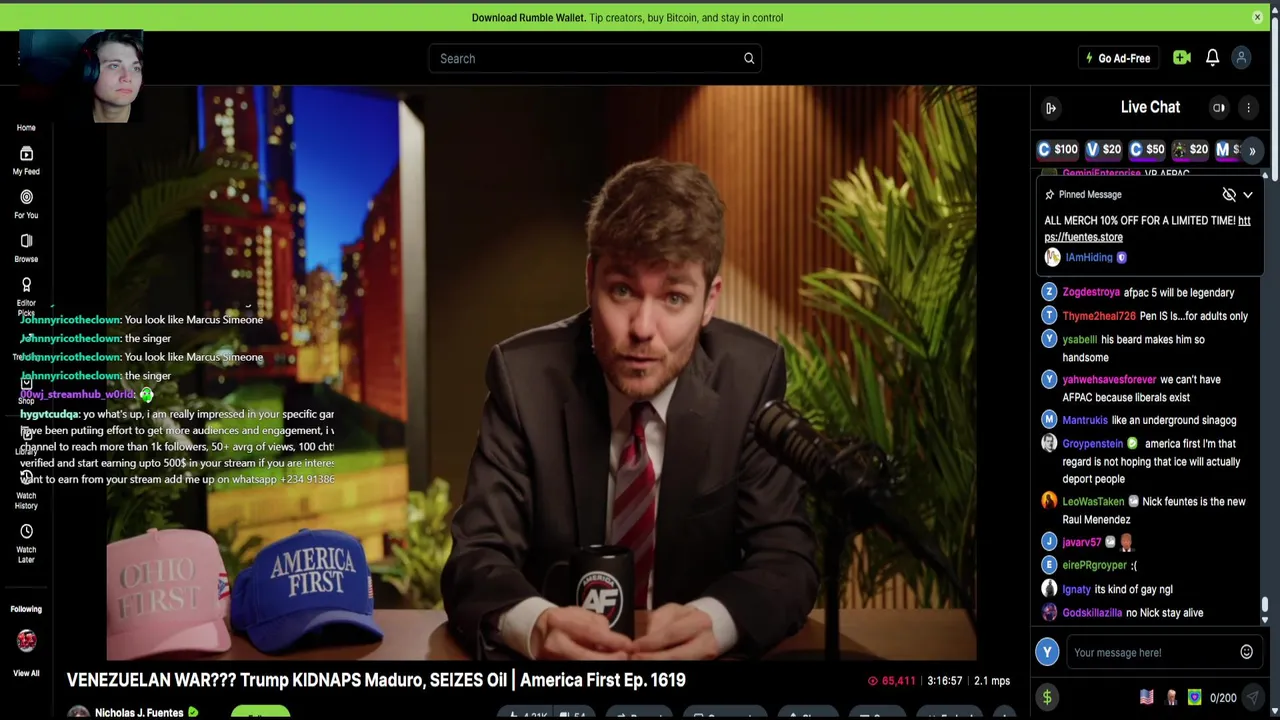
Task: Click the Home sidebar menu item
Action: point(26,128)
